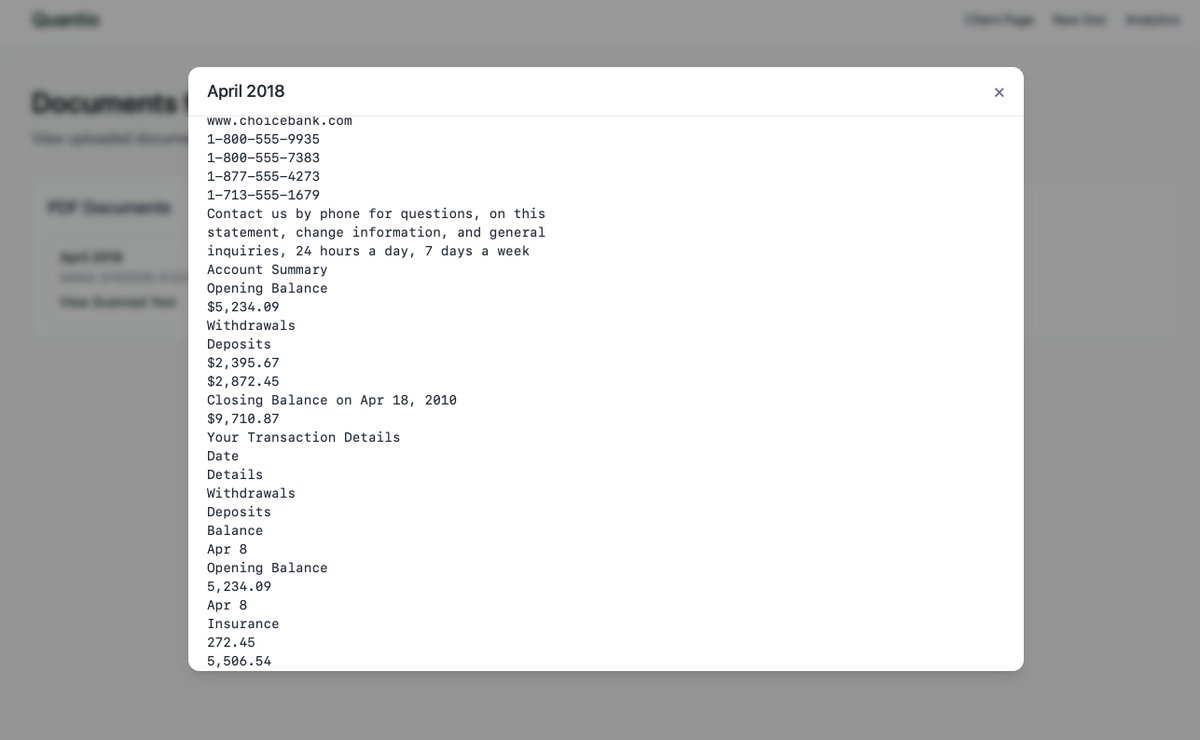The height and width of the screenshot is (740, 1200).
Task: Click the Quantio logo in header
Action: 66,20
